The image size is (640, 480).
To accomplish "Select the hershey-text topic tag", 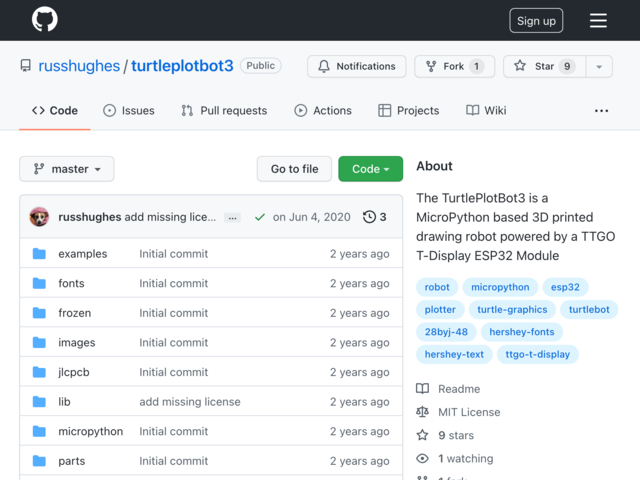I will [x=454, y=354].
